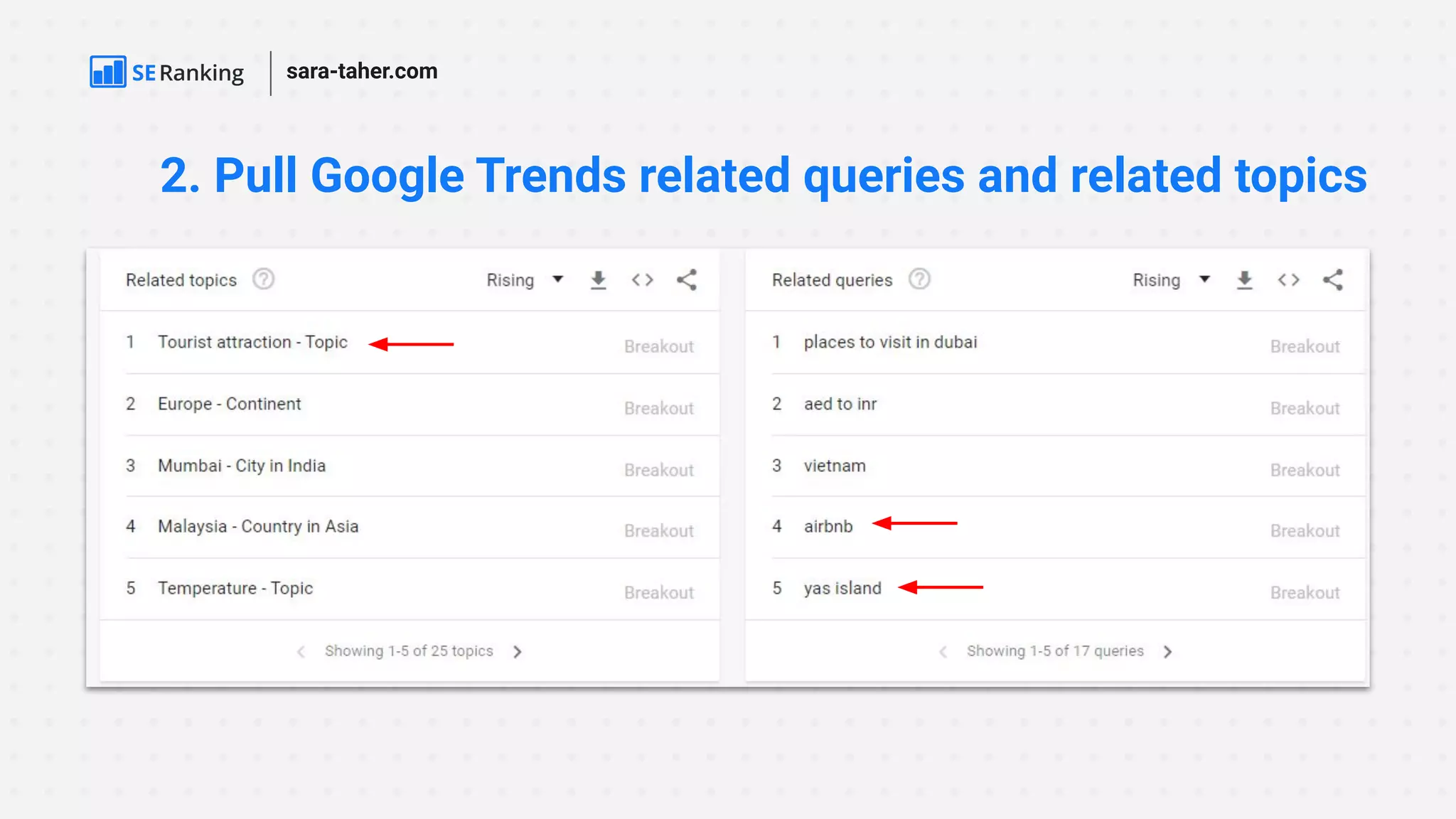Select Europe - Continent row
1456x819 pixels.
409,405
